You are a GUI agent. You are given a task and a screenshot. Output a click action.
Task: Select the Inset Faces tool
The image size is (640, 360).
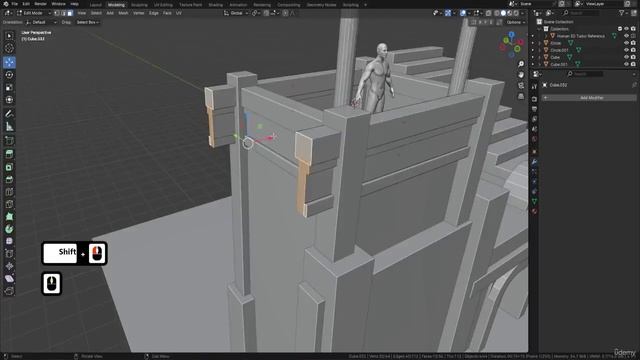coord(9,167)
